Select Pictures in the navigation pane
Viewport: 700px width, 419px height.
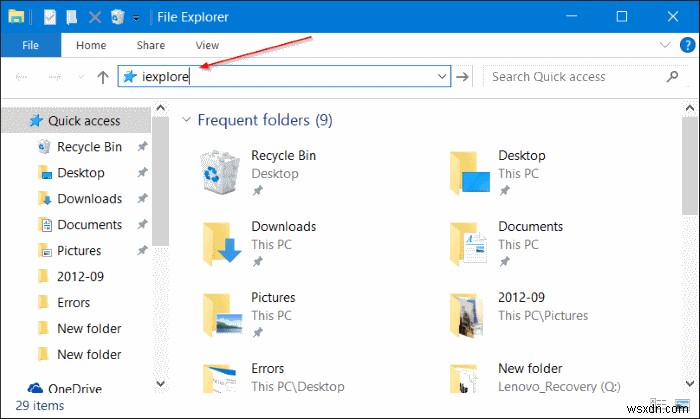pos(79,250)
